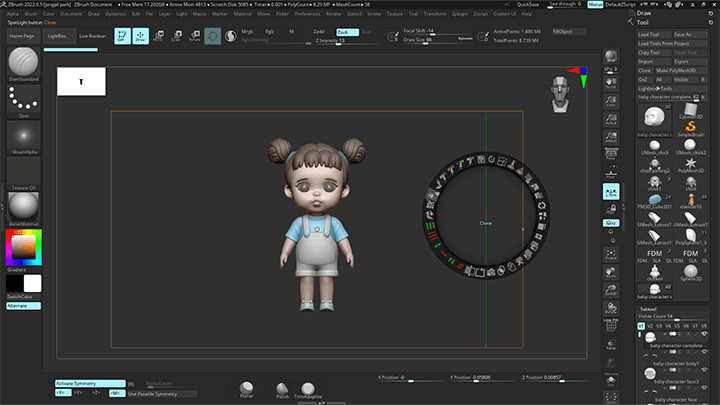Click the head-shaped camera view indicator
Viewport: 720px width, 405px height.
(x=560, y=95)
